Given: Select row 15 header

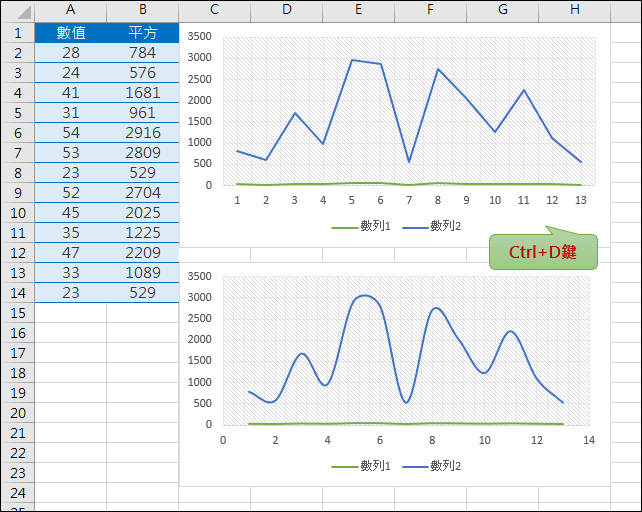Looking at the screenshot, I should pyautogui.click(x=18, y=313).
